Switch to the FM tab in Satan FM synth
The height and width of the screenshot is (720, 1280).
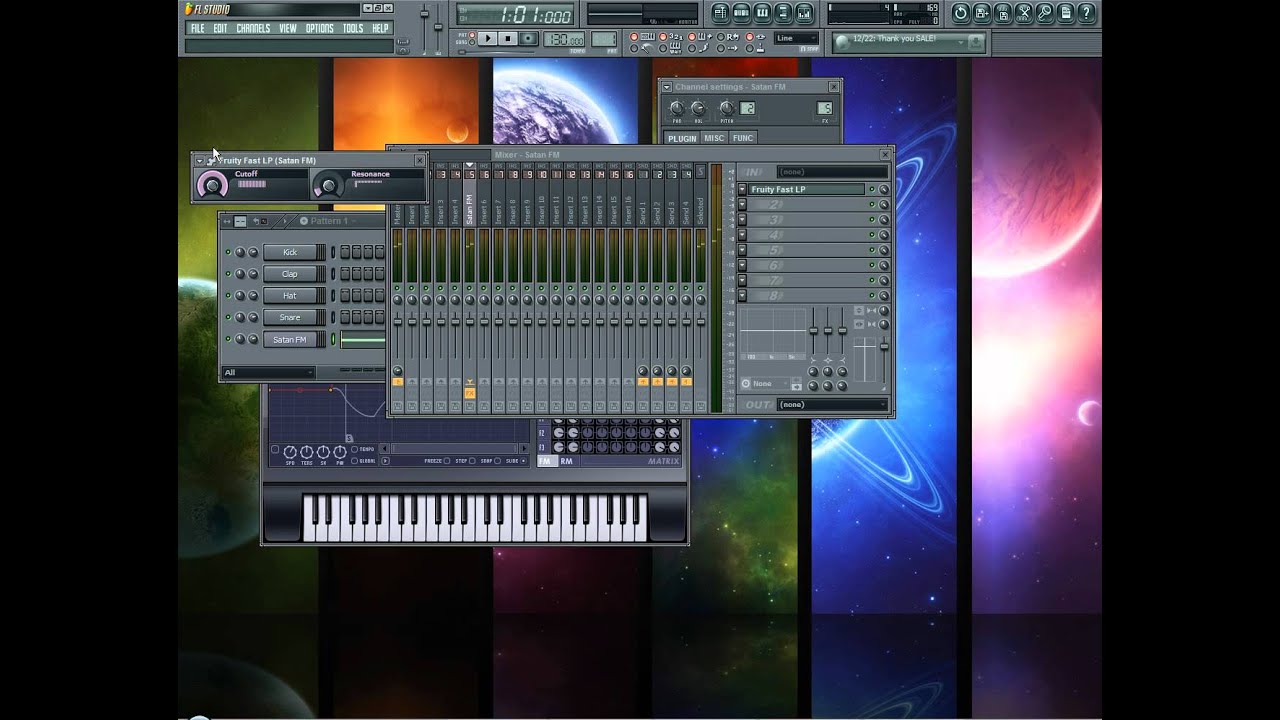pos(546,461)
